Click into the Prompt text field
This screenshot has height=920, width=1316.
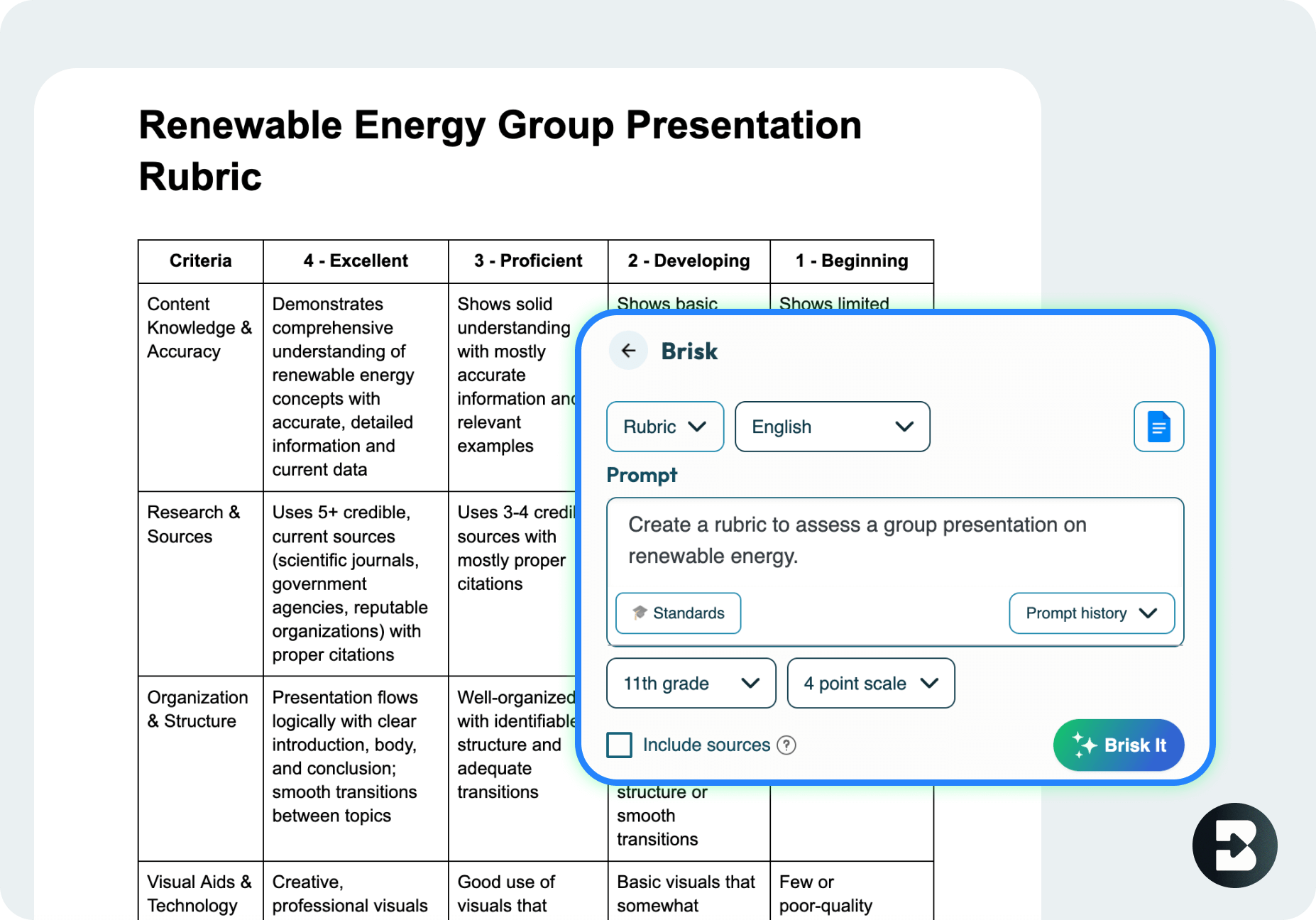pos(894,541)
